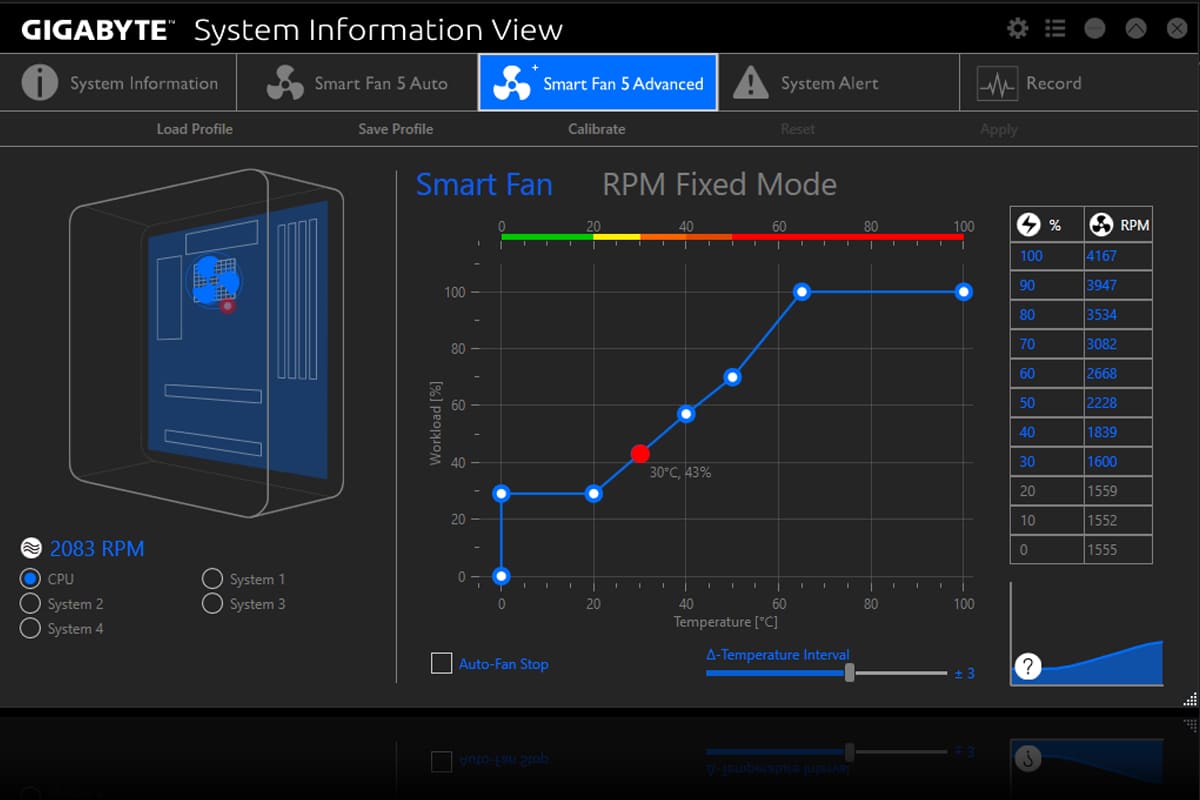Screen dimensions: 1200x800
Task: Click the 2228 RPM table cell
Action: coord(1118,403)
